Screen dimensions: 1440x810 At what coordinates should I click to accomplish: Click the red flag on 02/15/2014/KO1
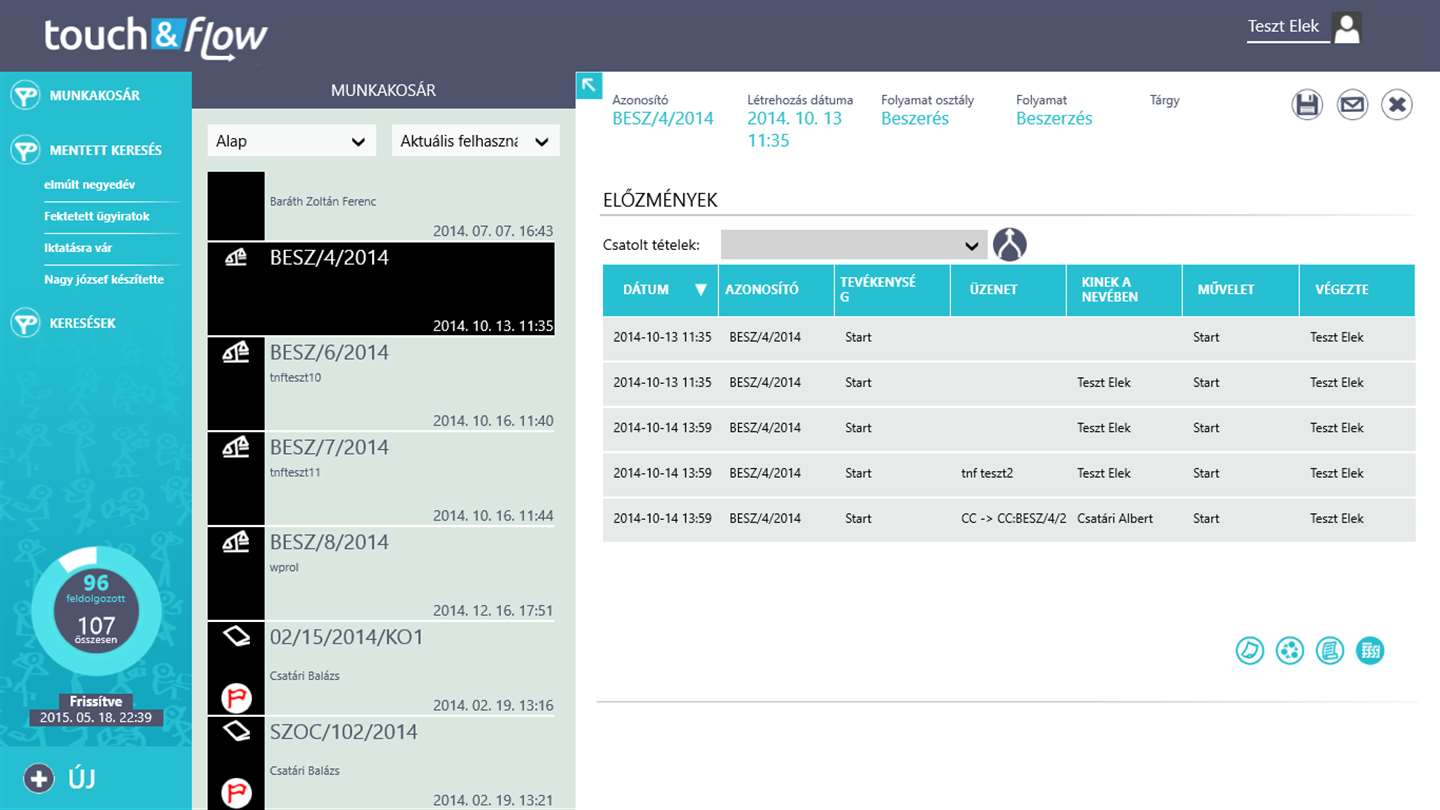(x=236, y=697)
